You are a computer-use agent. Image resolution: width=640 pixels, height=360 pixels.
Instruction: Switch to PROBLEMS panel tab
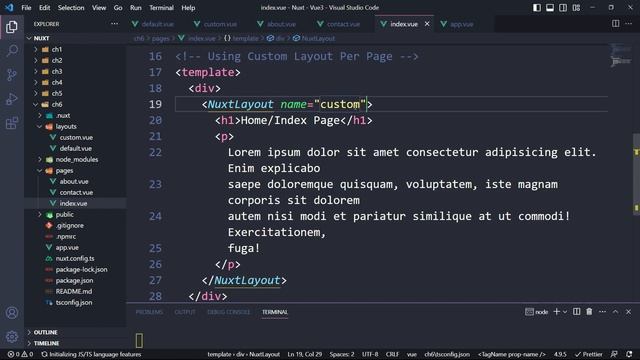point(149,312)
